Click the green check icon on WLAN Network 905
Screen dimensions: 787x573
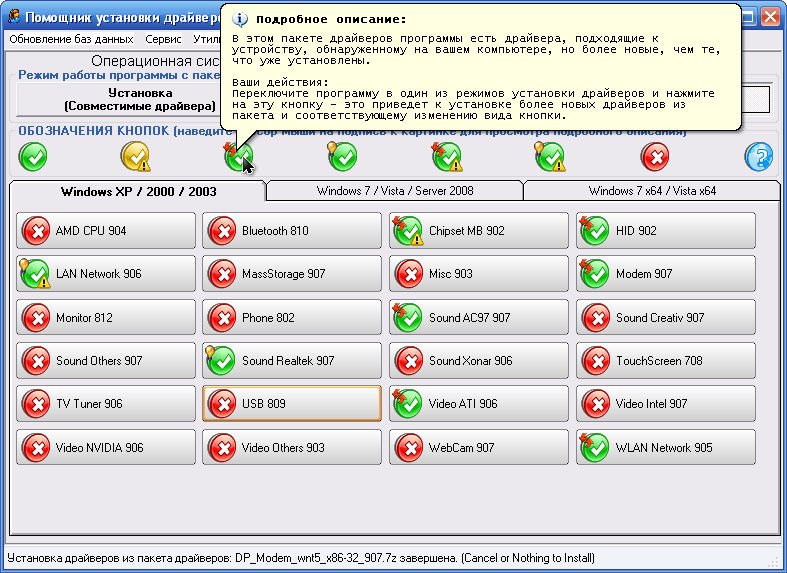click(595, 448)
